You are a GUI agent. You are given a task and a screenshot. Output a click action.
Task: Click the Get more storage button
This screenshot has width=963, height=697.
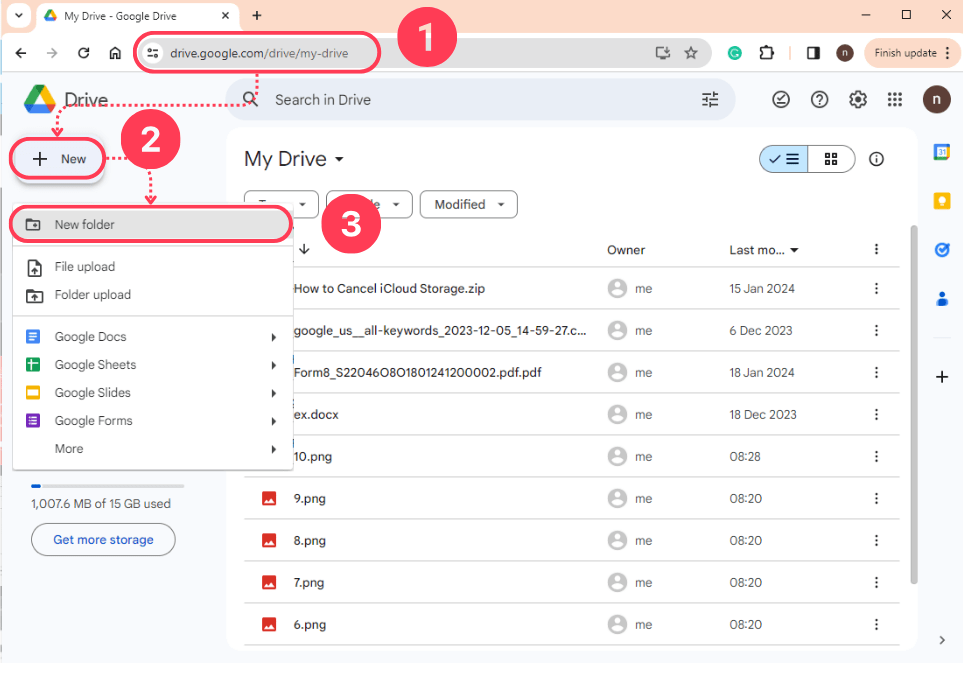point(103,539)
